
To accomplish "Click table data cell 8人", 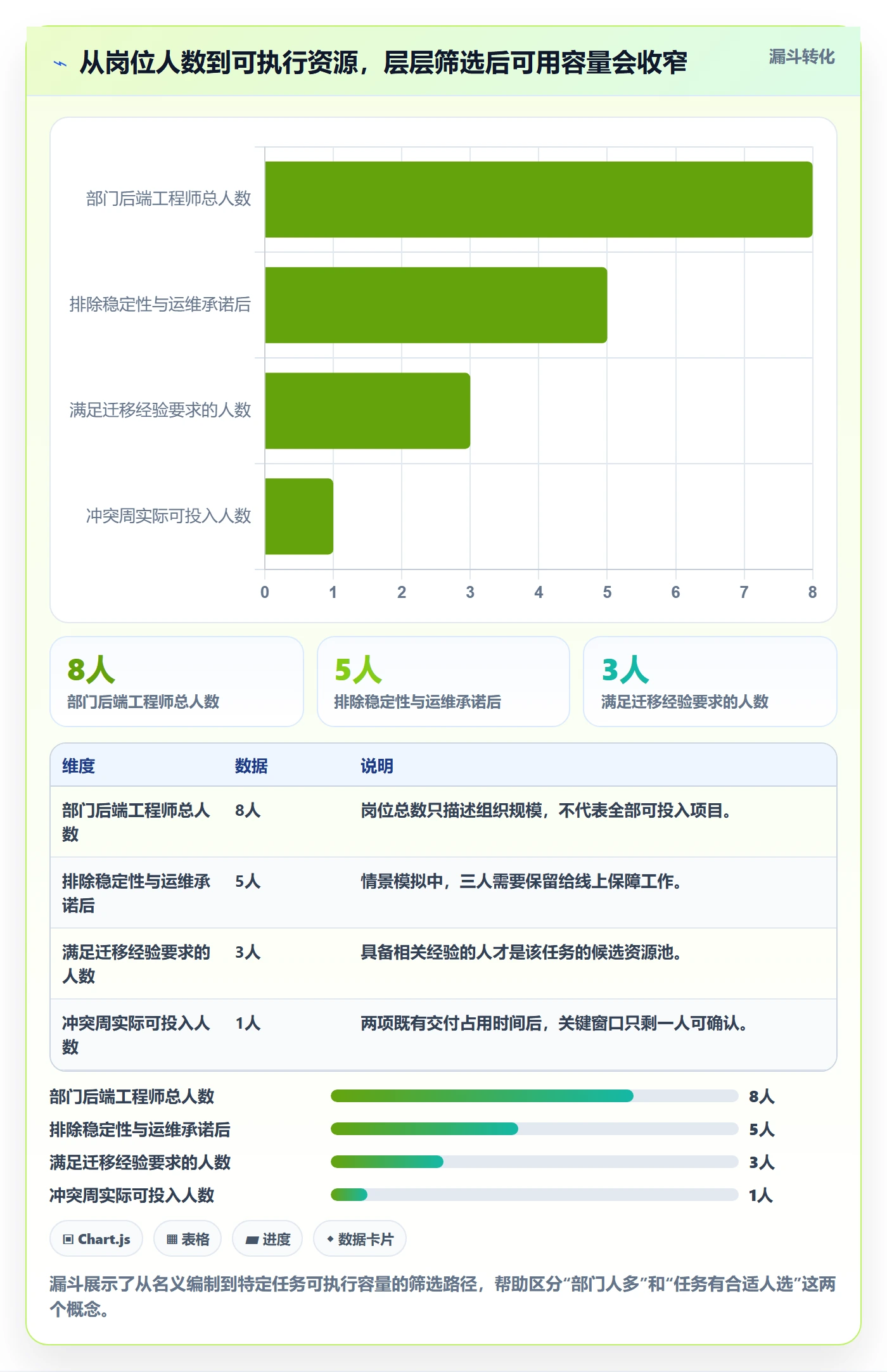I will (x=248, y=810).
